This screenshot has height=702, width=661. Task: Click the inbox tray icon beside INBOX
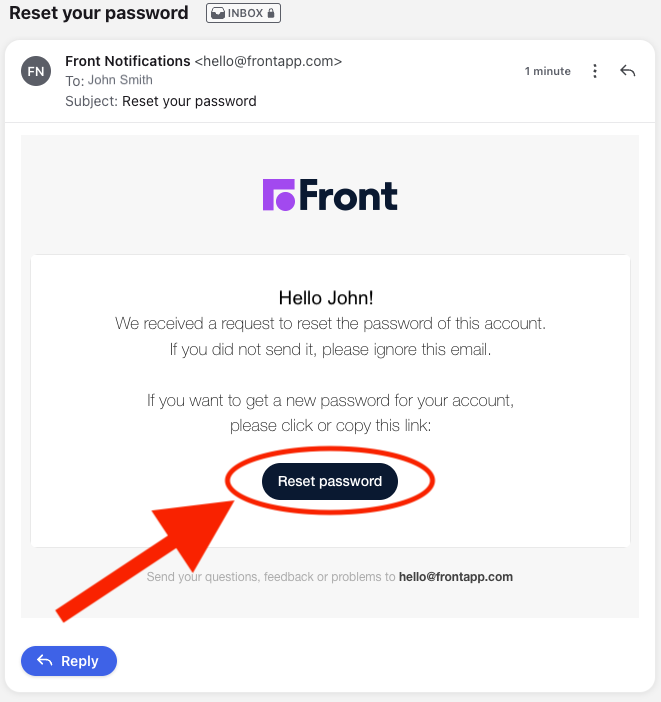pos(217,14)
